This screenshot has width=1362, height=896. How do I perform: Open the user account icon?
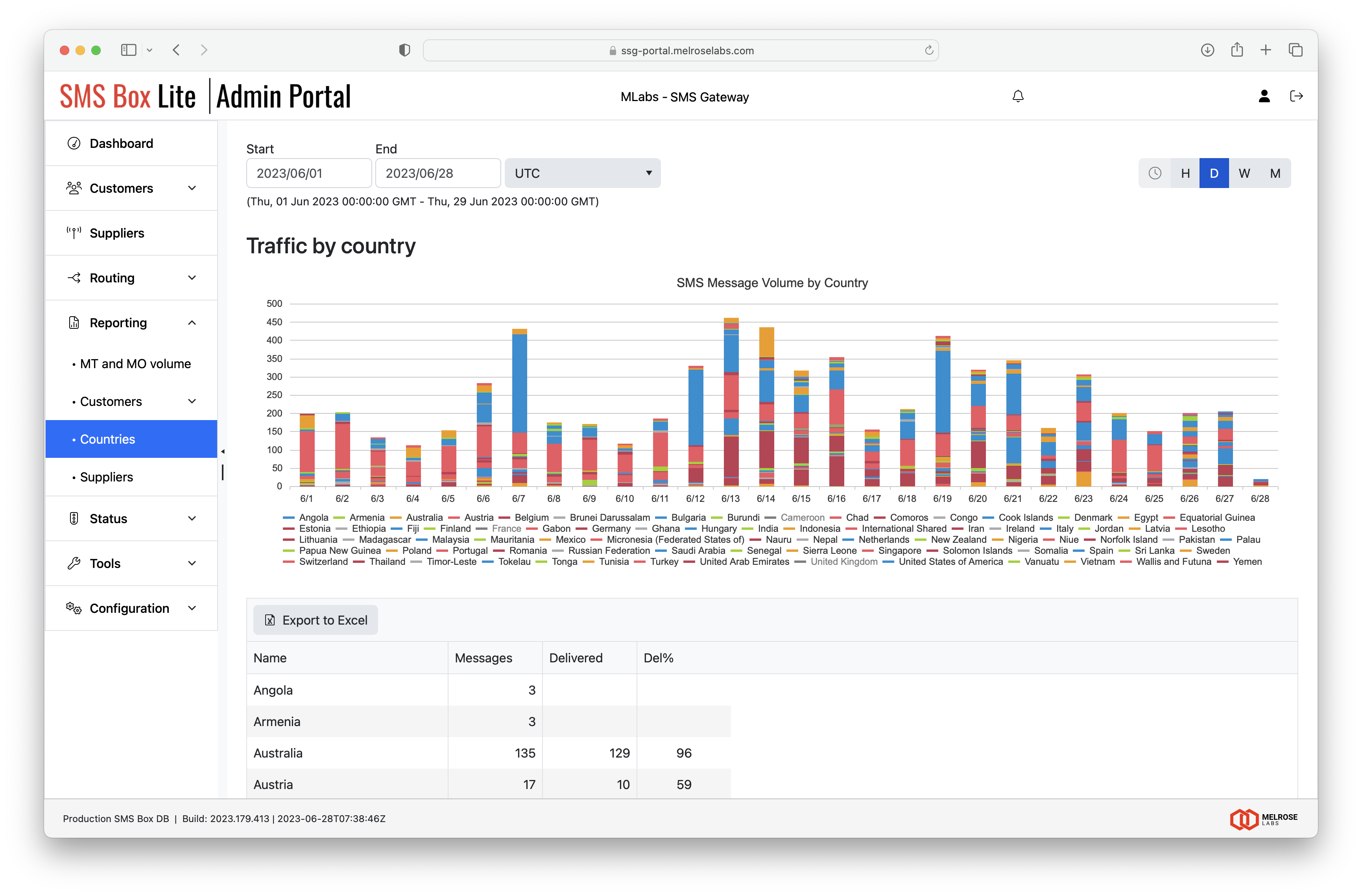coord(1264,96)
